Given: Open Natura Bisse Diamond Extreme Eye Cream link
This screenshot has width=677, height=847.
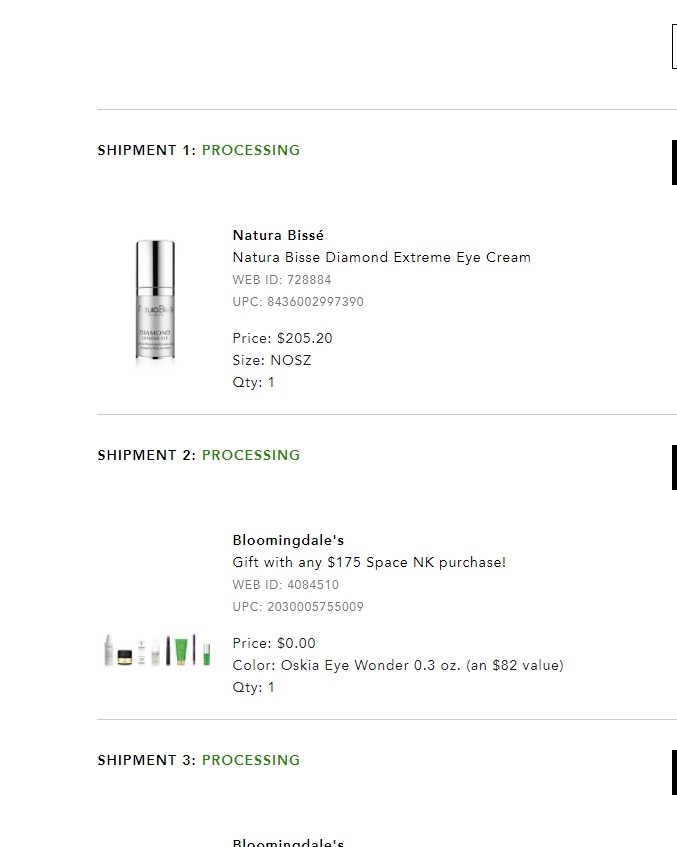Looking at the screenshot, I should [381, 257].
